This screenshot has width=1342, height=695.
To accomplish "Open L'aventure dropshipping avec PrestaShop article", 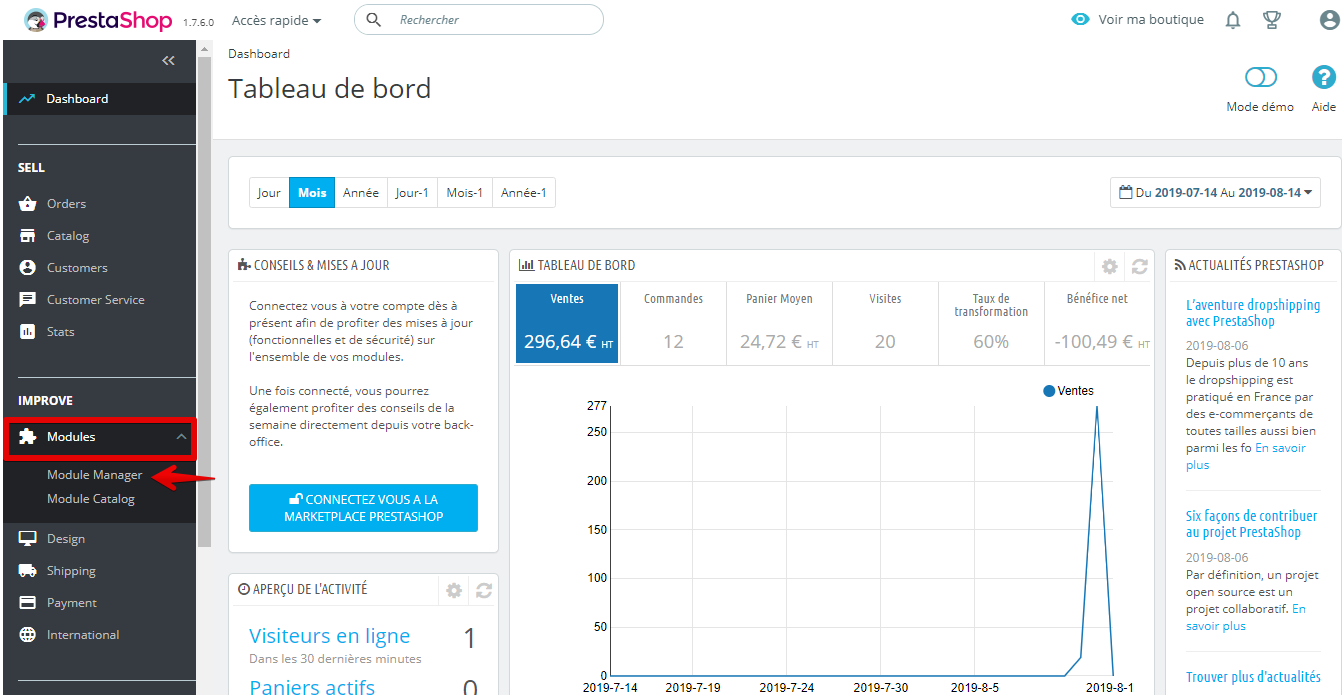I will [1253, 313].
